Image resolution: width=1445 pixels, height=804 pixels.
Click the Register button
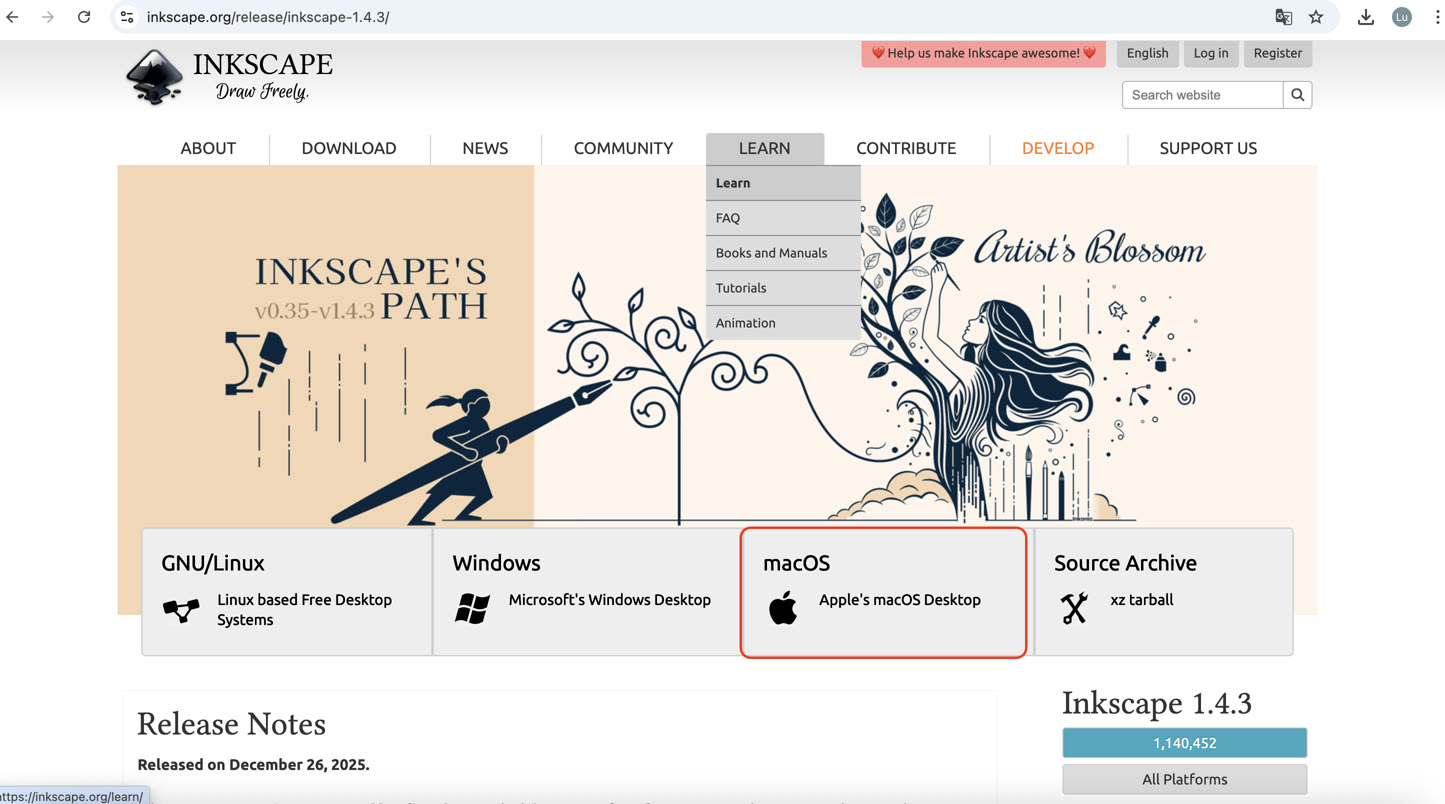click(x=1277, y=53)
